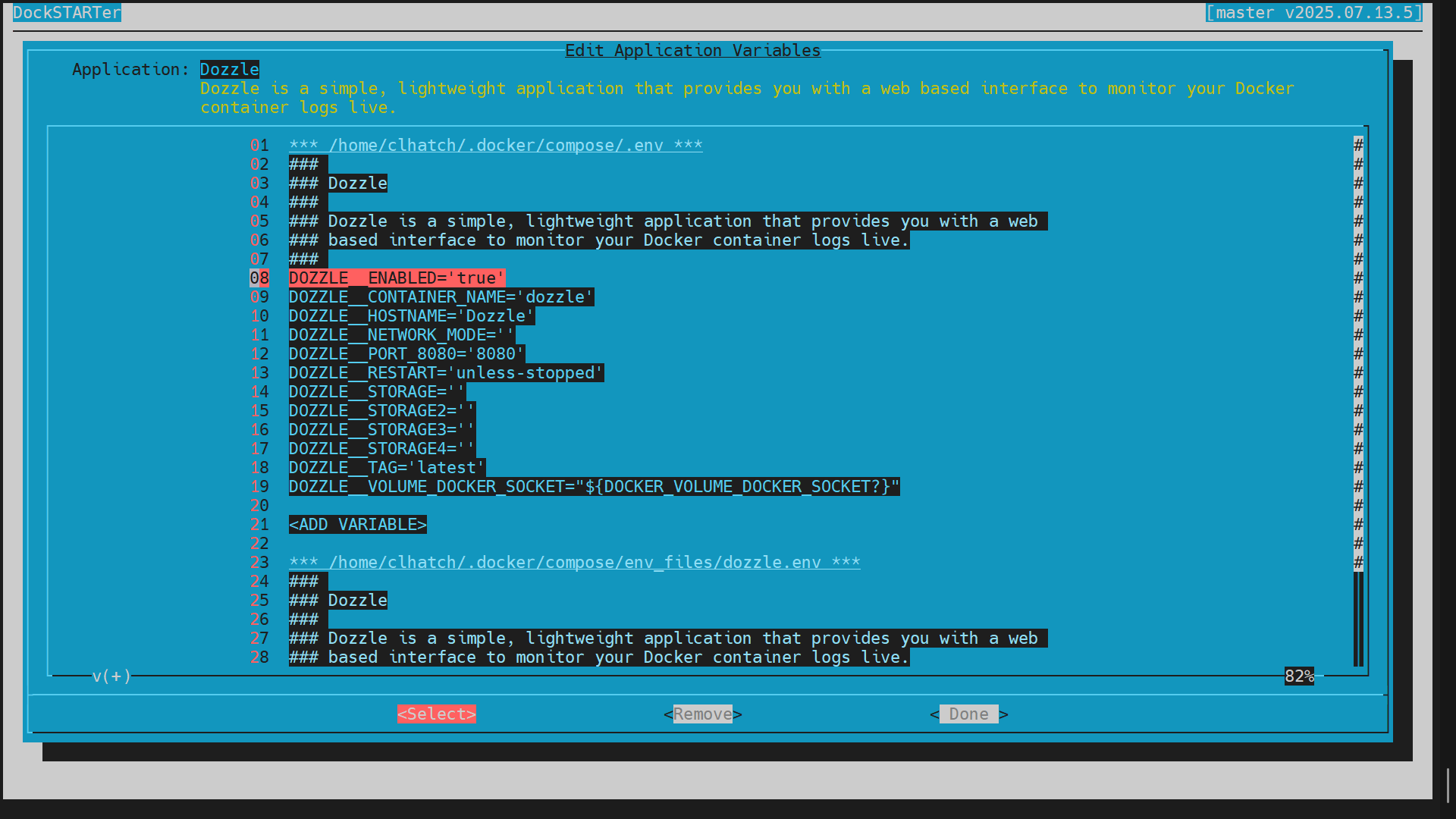The image size is (1456, 819).
Task: Click the '###' comment on line 02
Action: (309, 165)
